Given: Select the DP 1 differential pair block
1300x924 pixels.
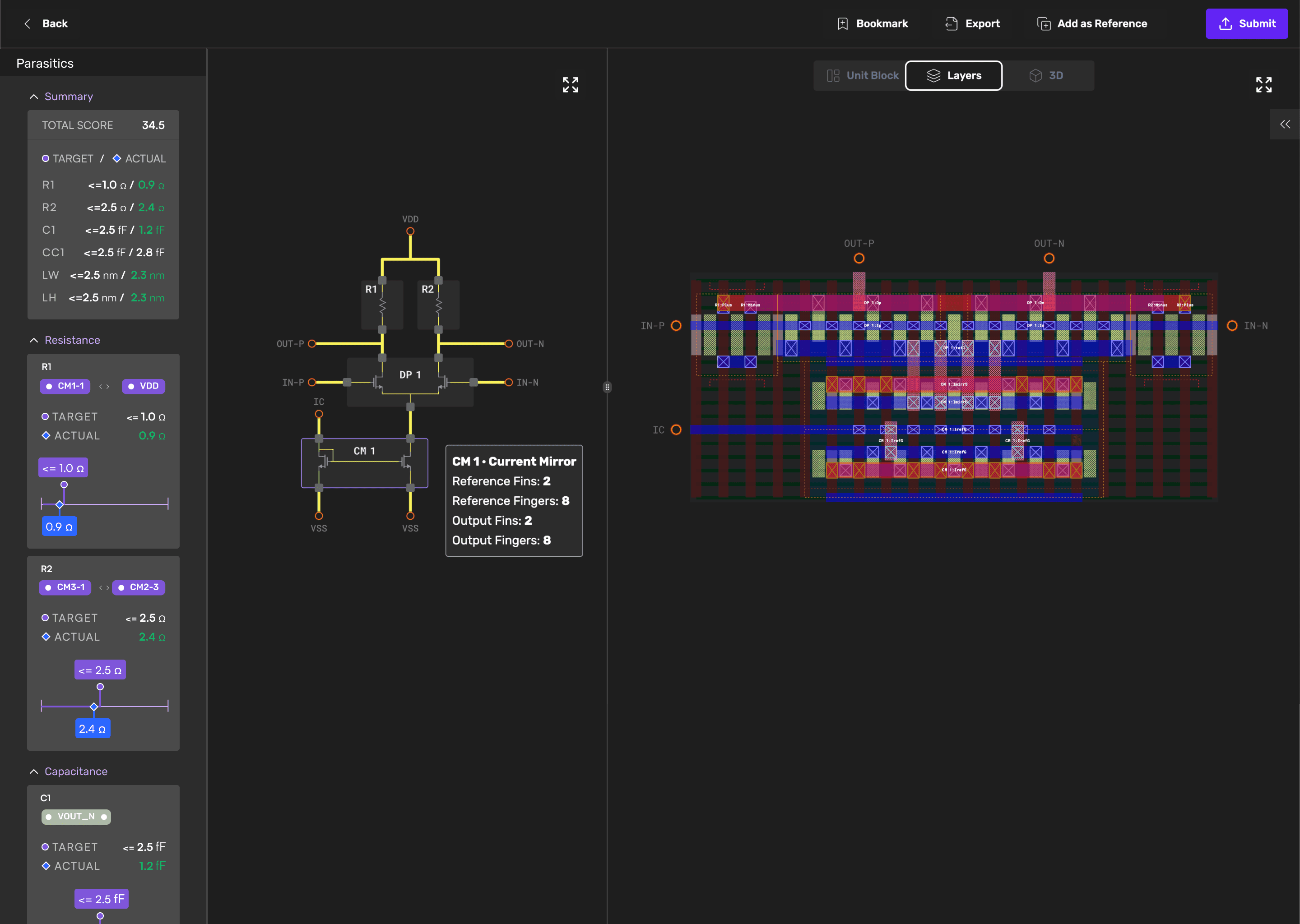Looking at the screenshot, I should tap(410, 382).
